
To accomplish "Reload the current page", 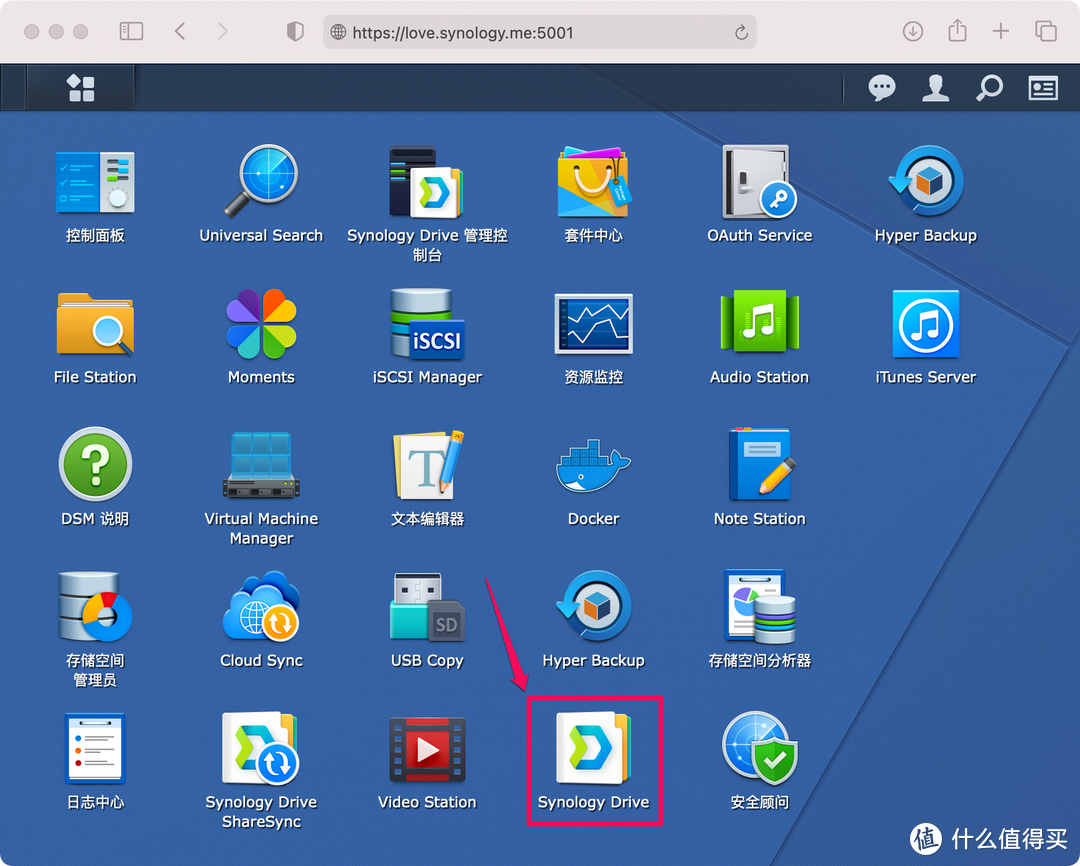I will 741,32.
